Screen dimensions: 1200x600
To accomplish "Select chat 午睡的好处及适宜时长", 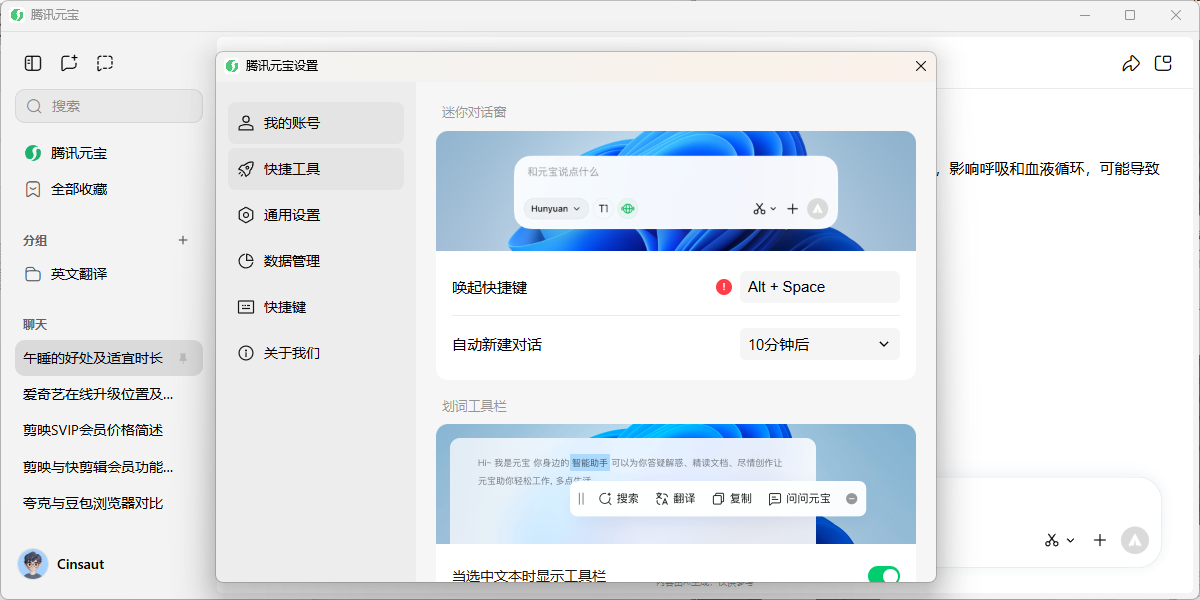I will point(109,358).
